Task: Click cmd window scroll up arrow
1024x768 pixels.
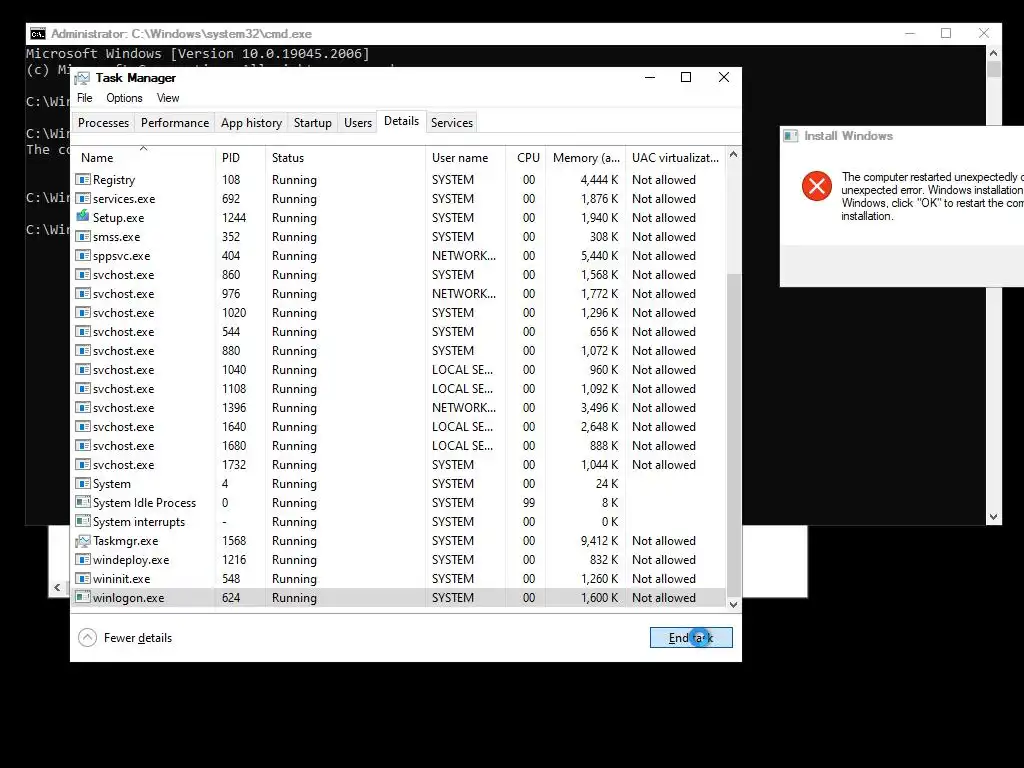Action: click(993, 54)
